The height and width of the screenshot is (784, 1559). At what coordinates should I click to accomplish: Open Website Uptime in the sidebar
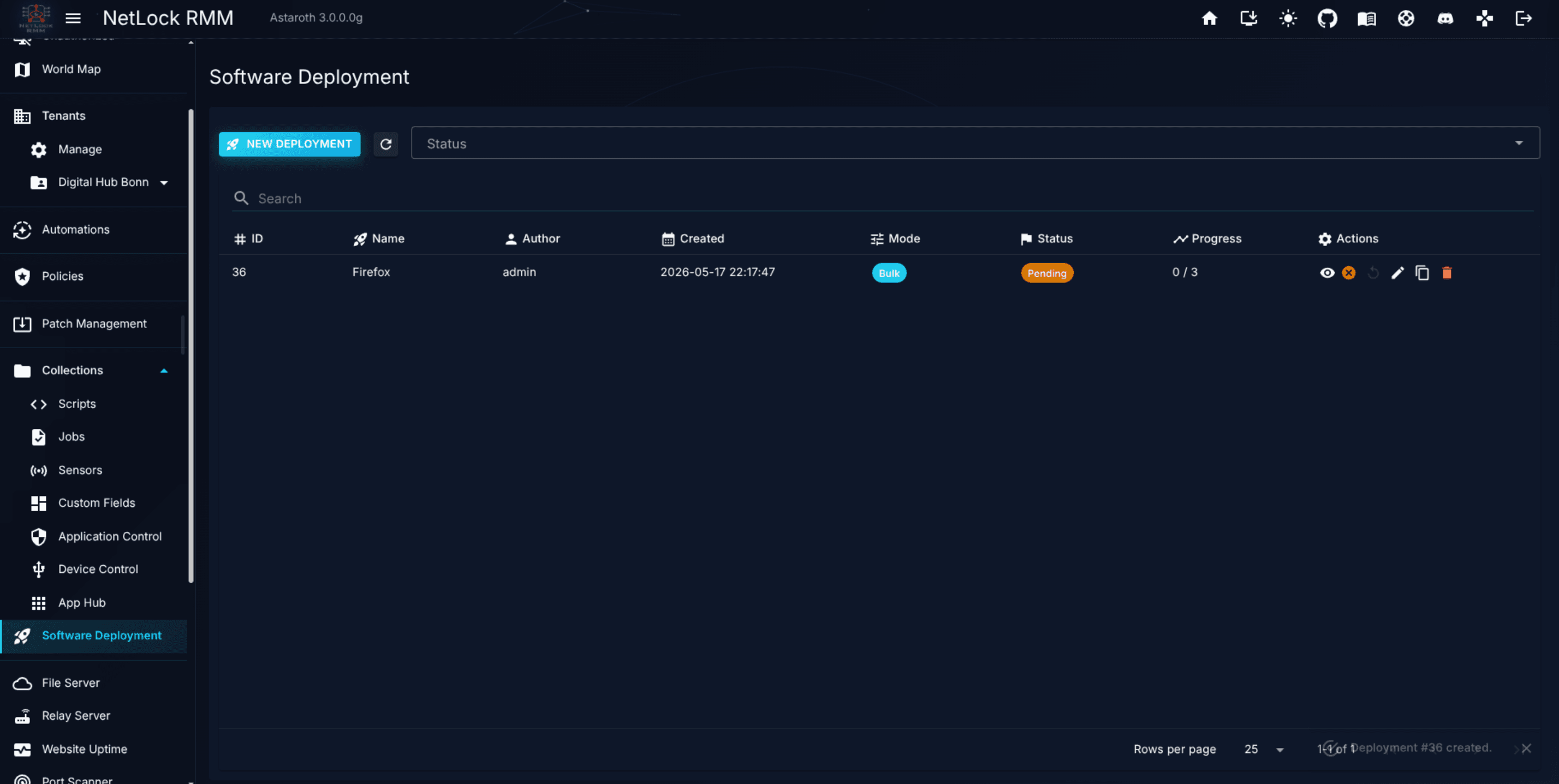94,749
